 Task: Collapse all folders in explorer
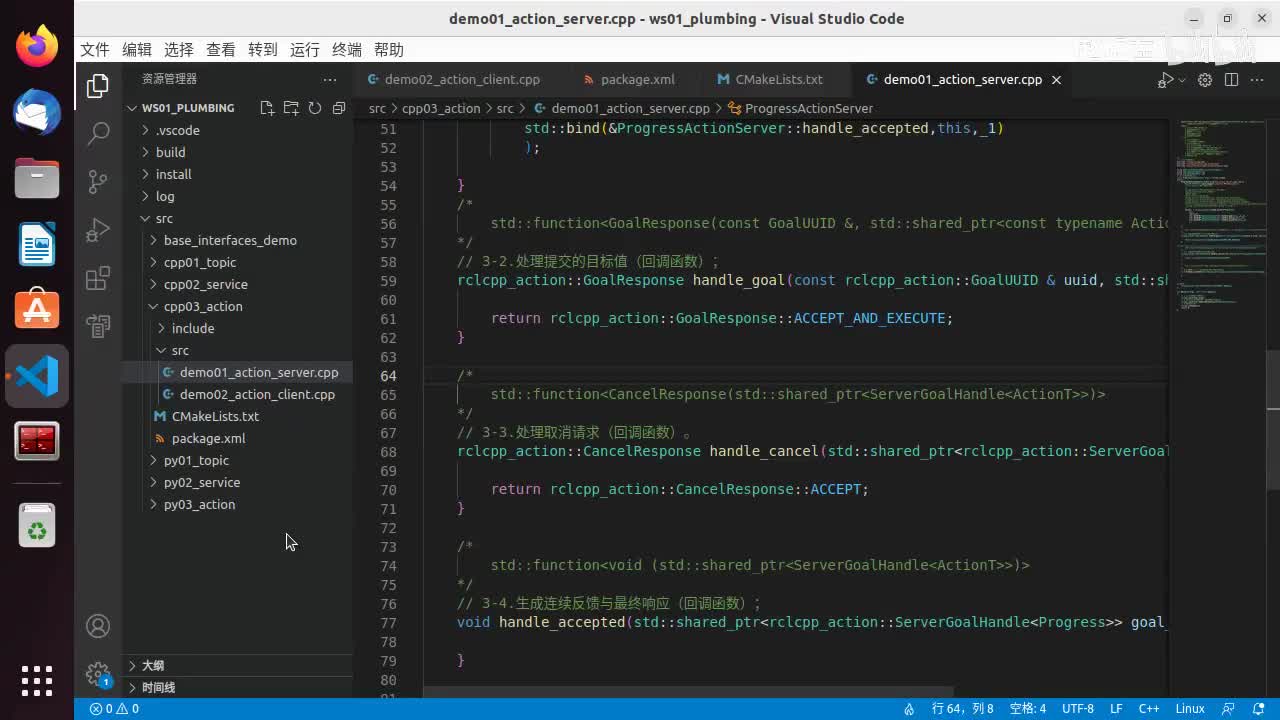pos(338,108)
